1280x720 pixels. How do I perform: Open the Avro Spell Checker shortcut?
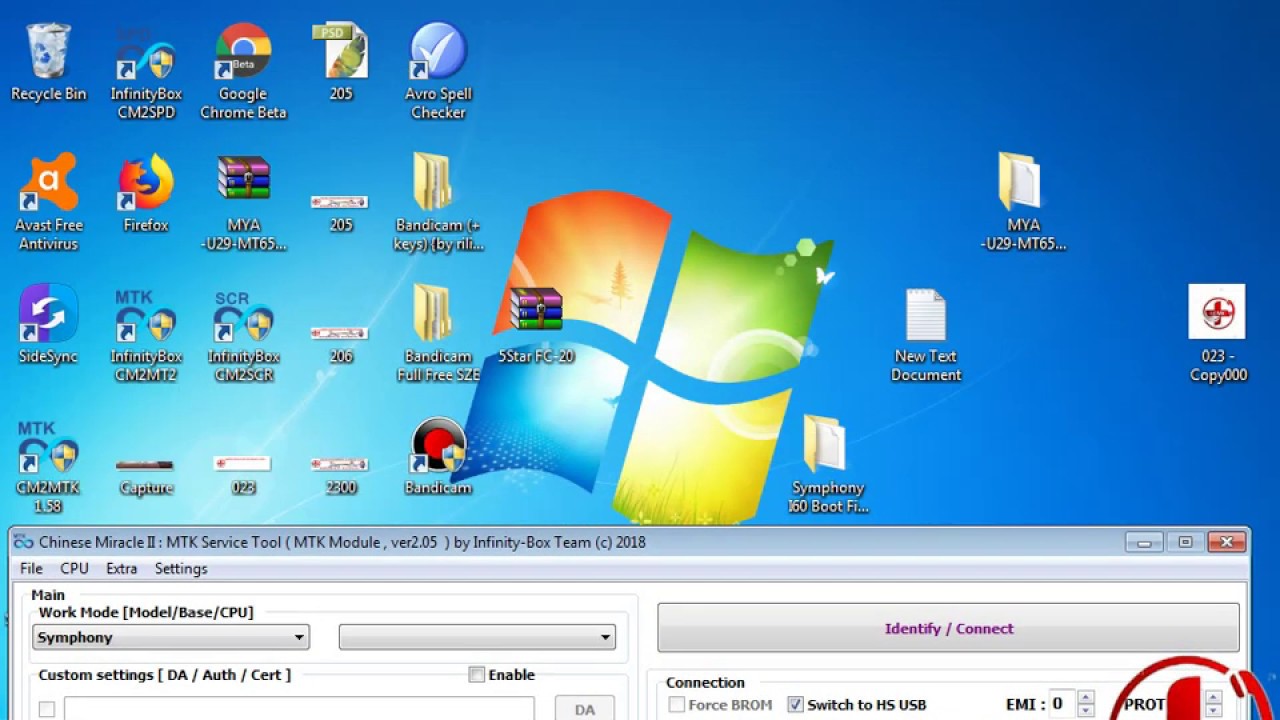[438, 72]
